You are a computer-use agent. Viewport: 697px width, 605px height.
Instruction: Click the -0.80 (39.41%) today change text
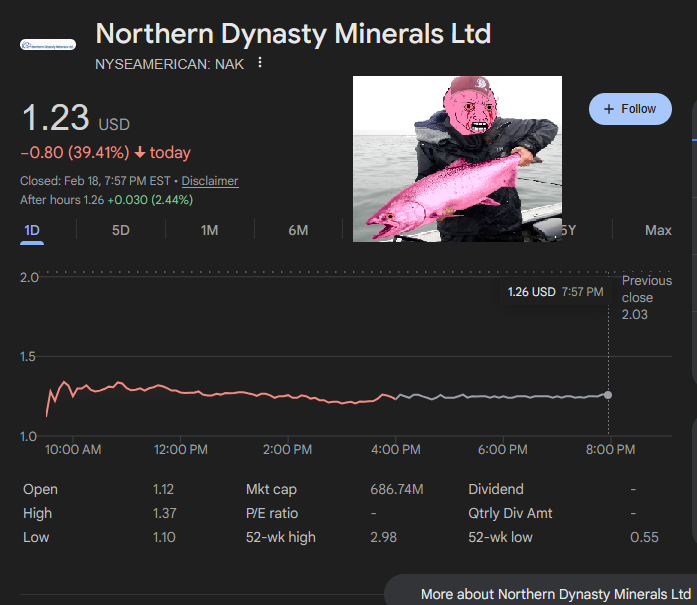106,152
